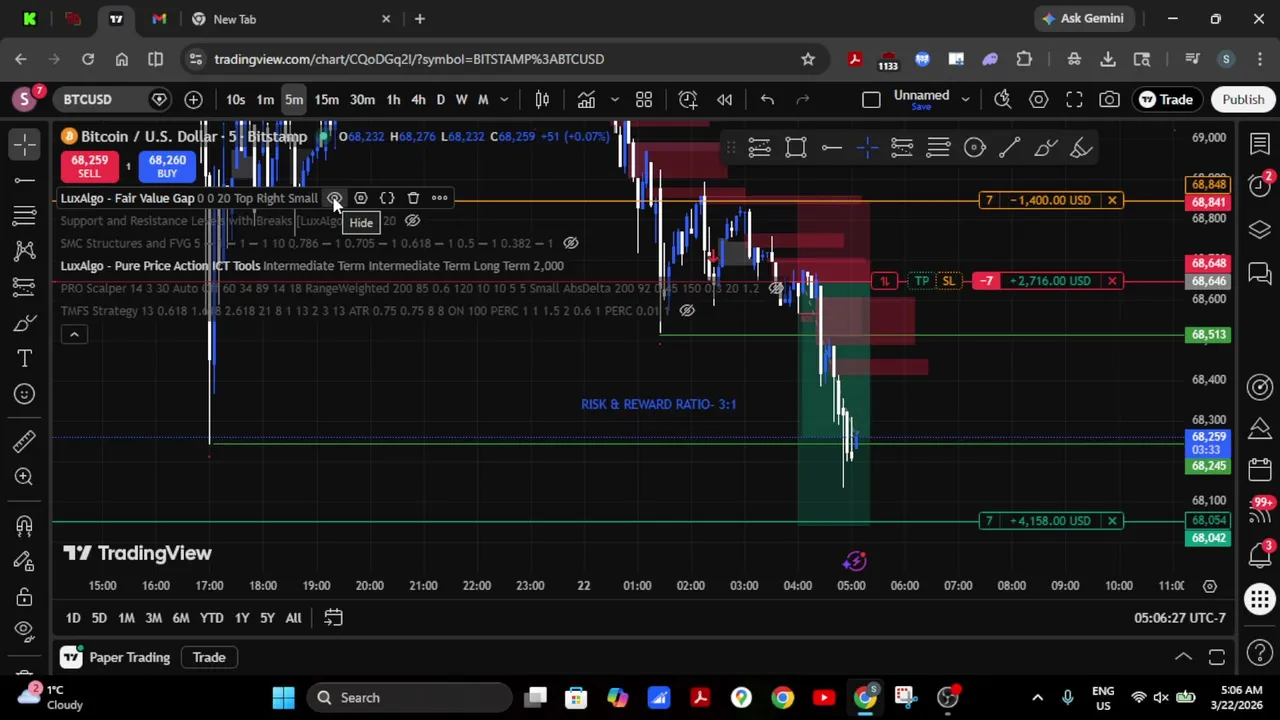This screenshot has height=720, width=1280.
Task: Toggle hide all drawings eye in left sidebar
Action: pyautogui.click(x=25, y=630)
